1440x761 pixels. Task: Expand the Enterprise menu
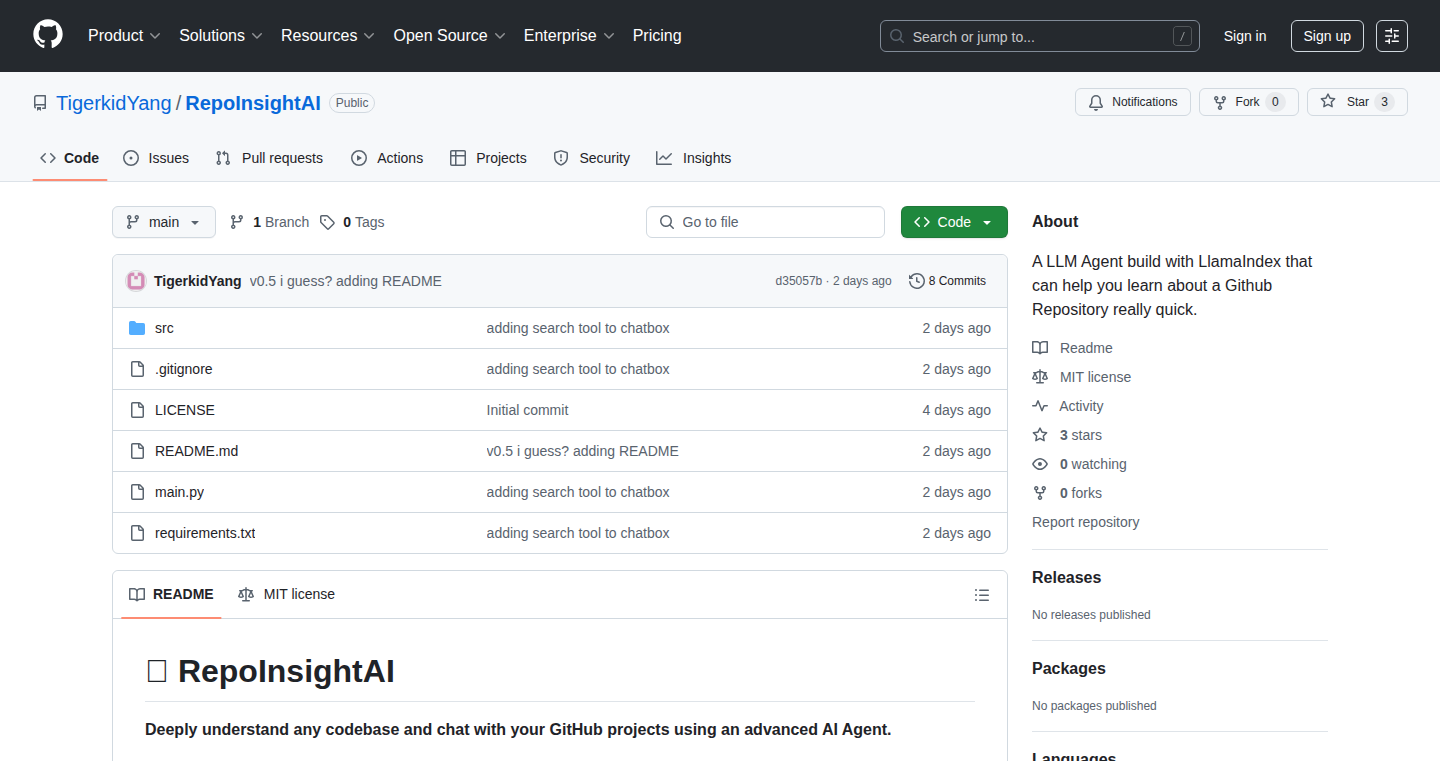569,36
